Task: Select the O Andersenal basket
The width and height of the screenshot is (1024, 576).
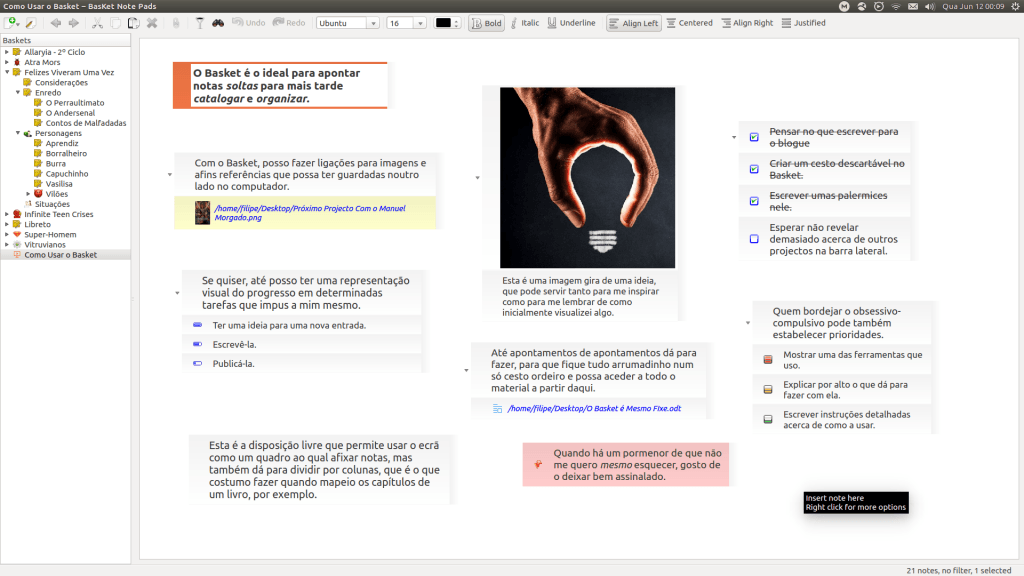Action: [x=70, y=113]
